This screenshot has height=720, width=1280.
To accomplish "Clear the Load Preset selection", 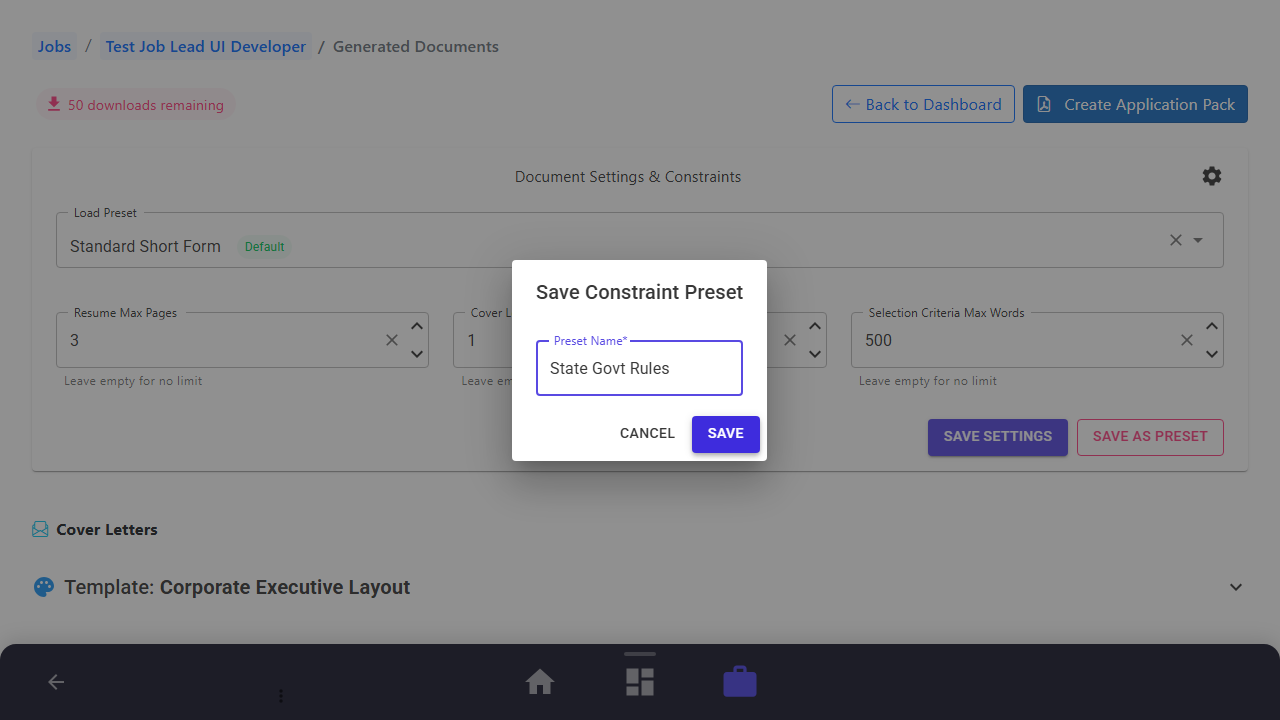I will 1176,240.
